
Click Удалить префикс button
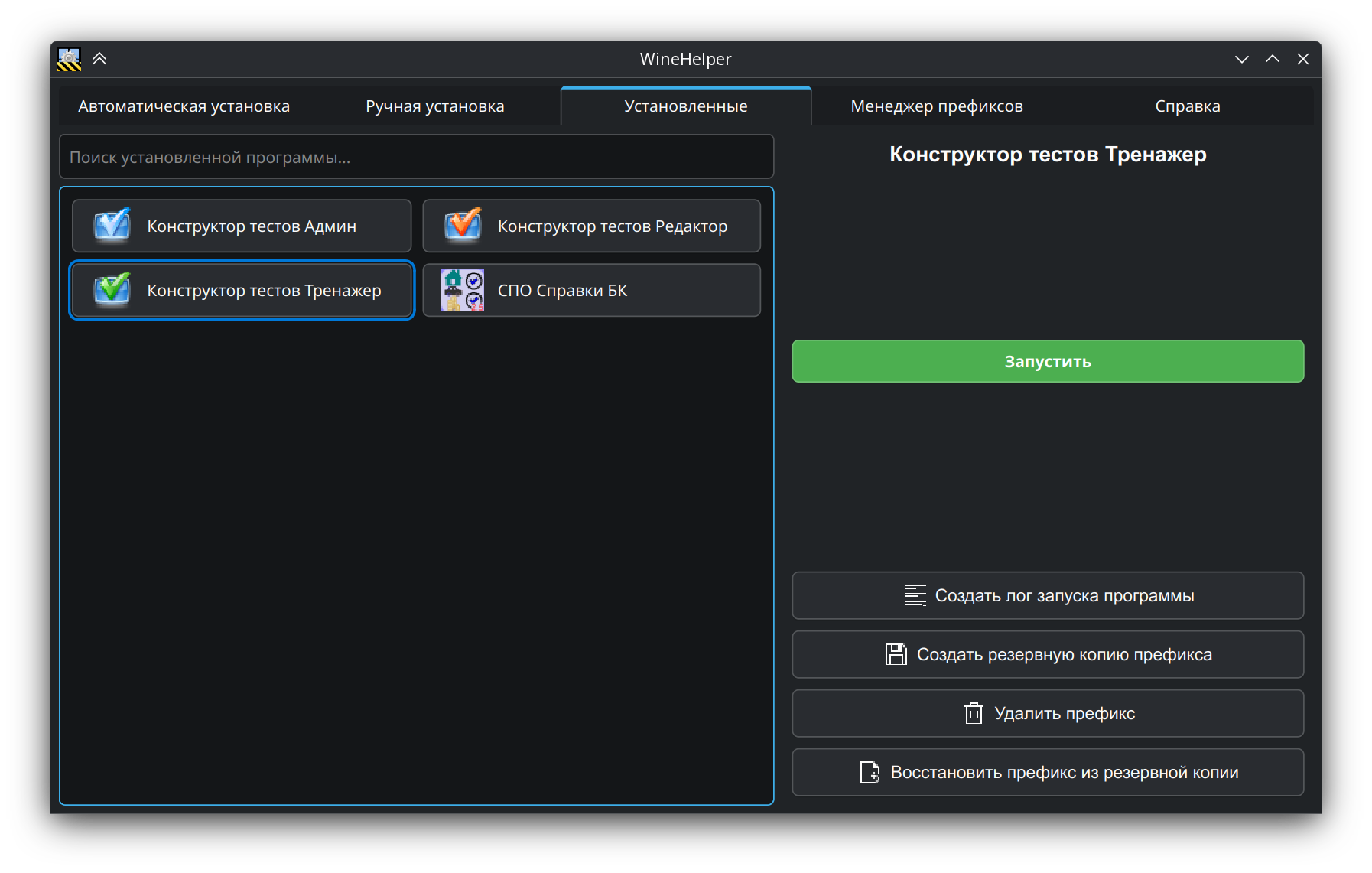[1048, 713]
